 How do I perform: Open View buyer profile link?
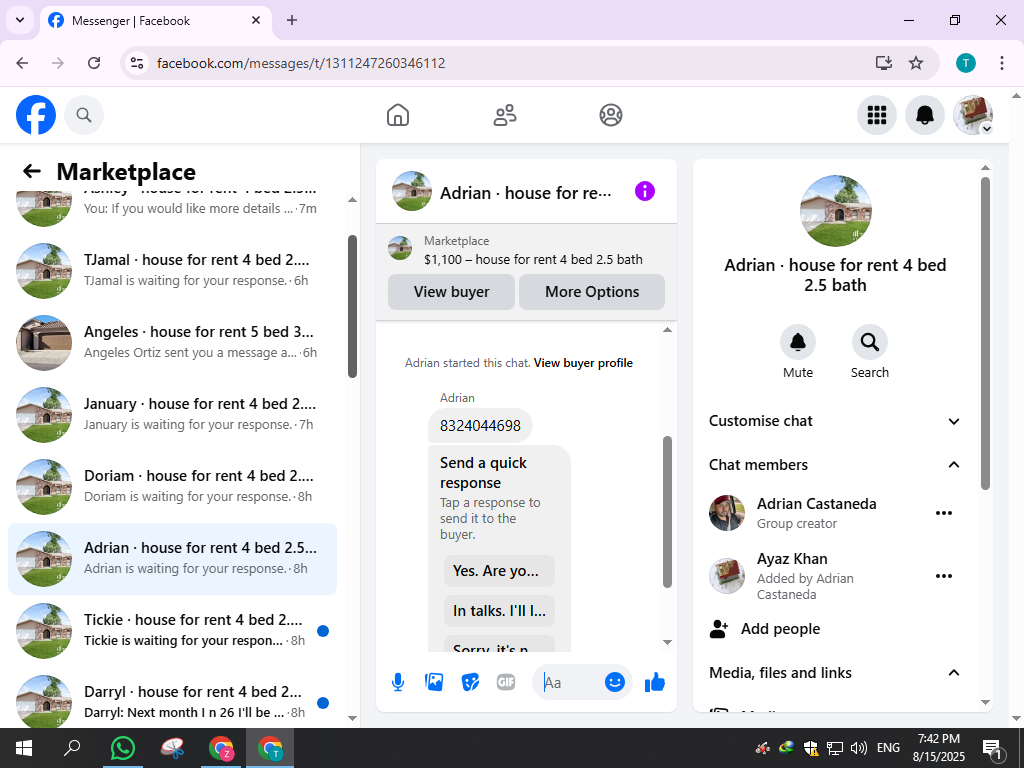(583, 363)
